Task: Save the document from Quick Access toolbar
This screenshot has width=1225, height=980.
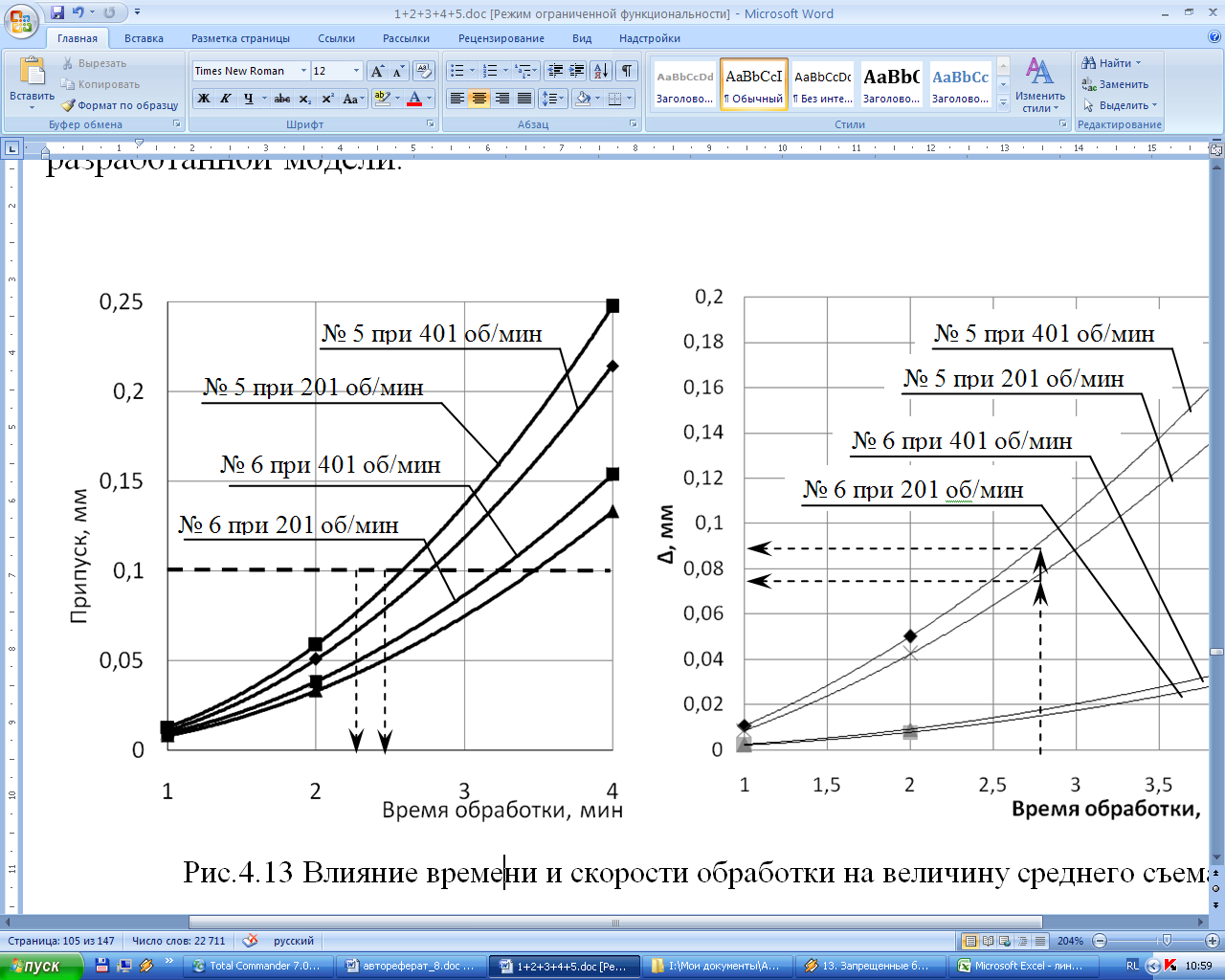Action: (57, 12)
